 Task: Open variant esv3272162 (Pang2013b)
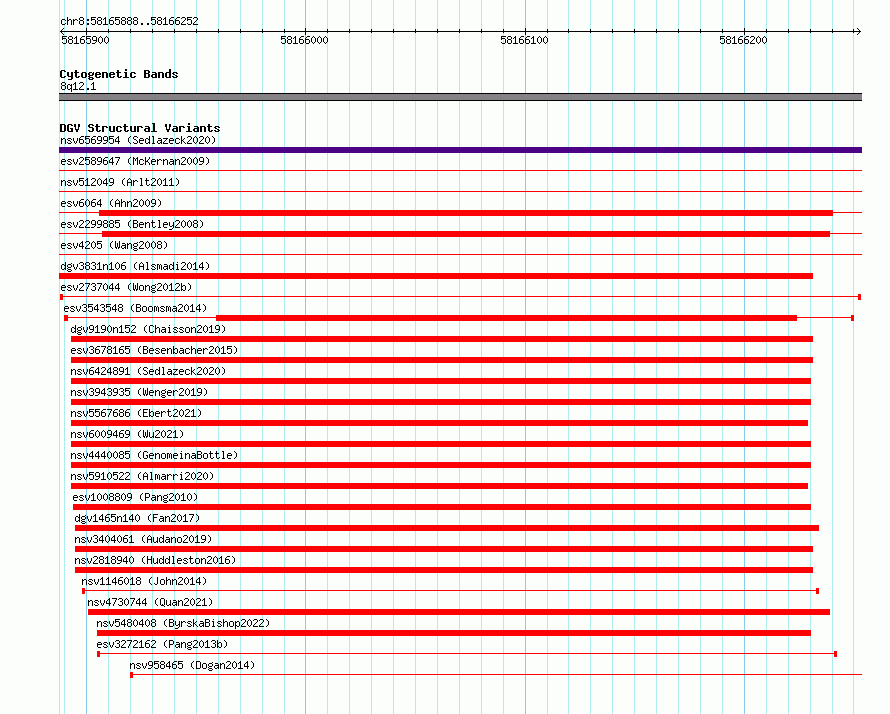point(162,644)
